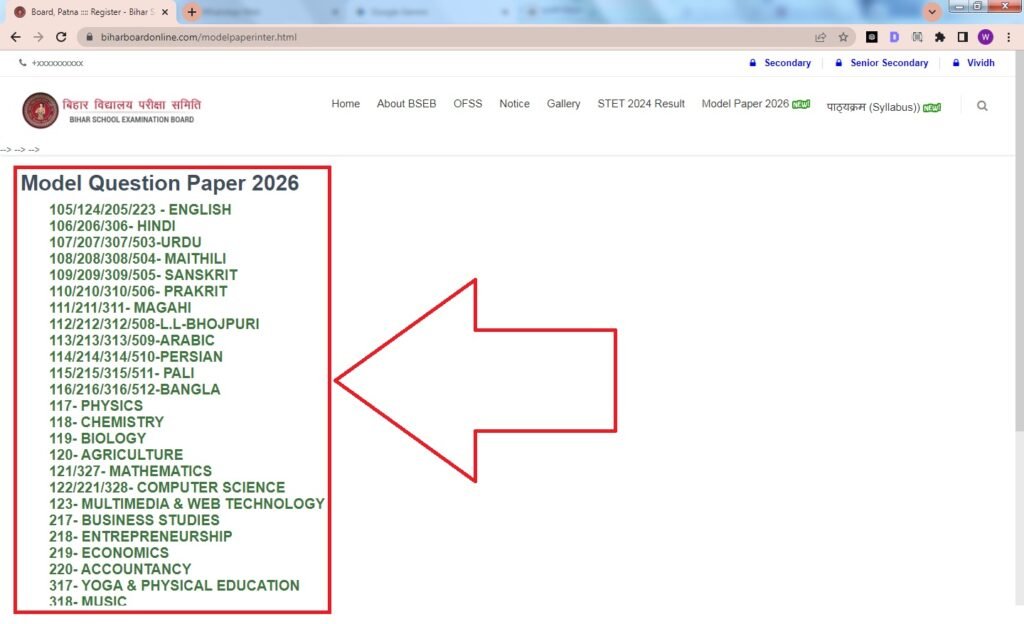Viewport: 1024px width, 624px height.
Task: Open the ENGLISH model paper link
Action: (138, 210)
